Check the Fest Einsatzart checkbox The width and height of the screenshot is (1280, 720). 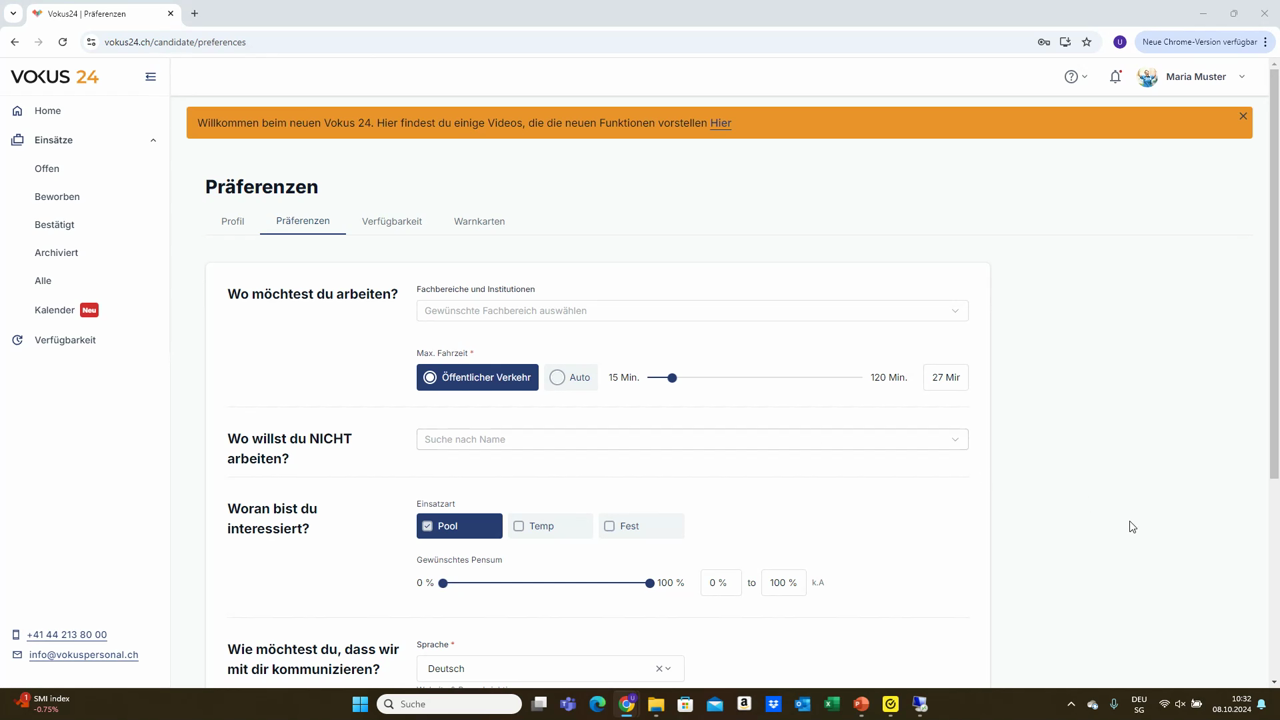[609, 526]
